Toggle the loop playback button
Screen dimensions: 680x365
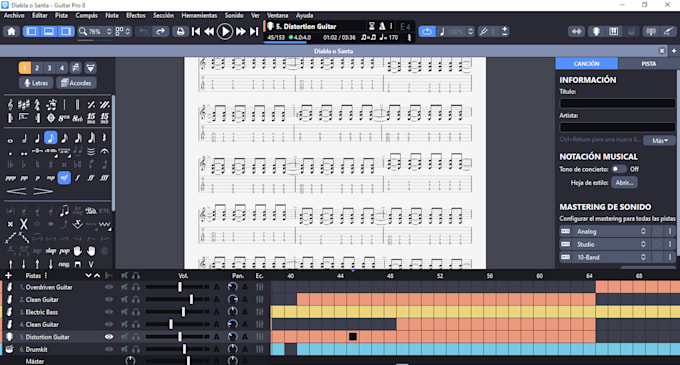(427, 31)
